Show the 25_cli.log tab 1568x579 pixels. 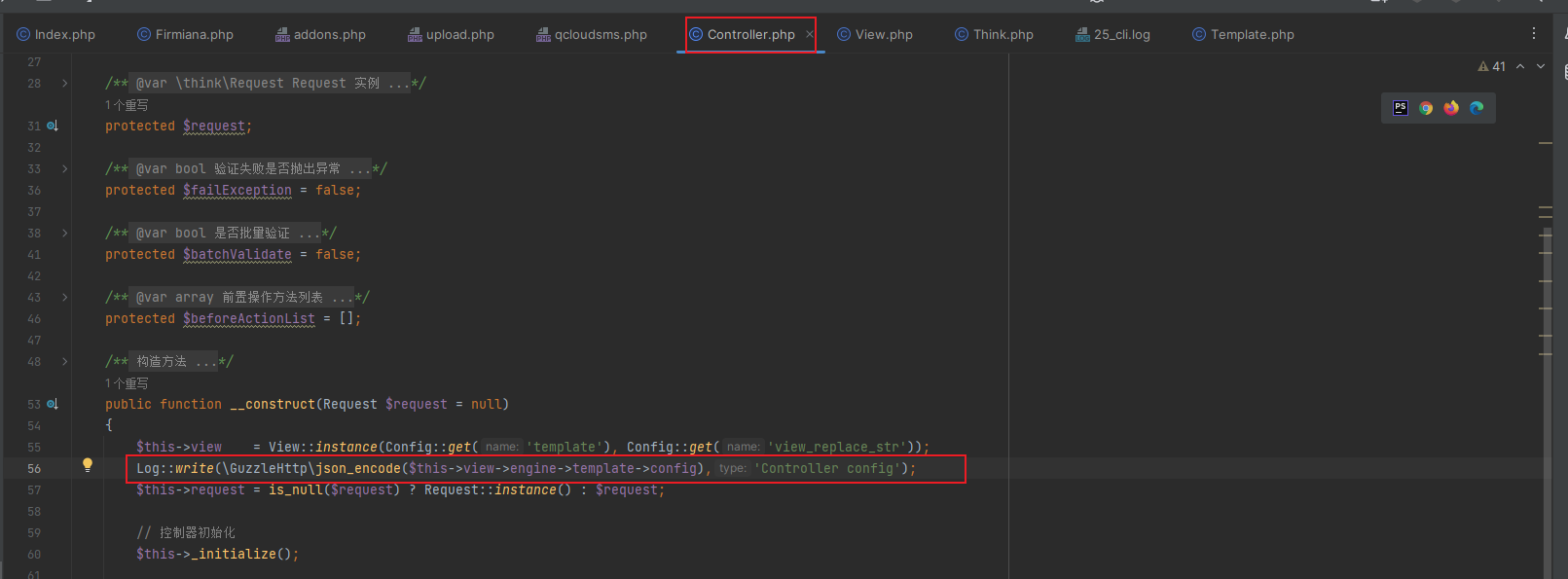1112,34
